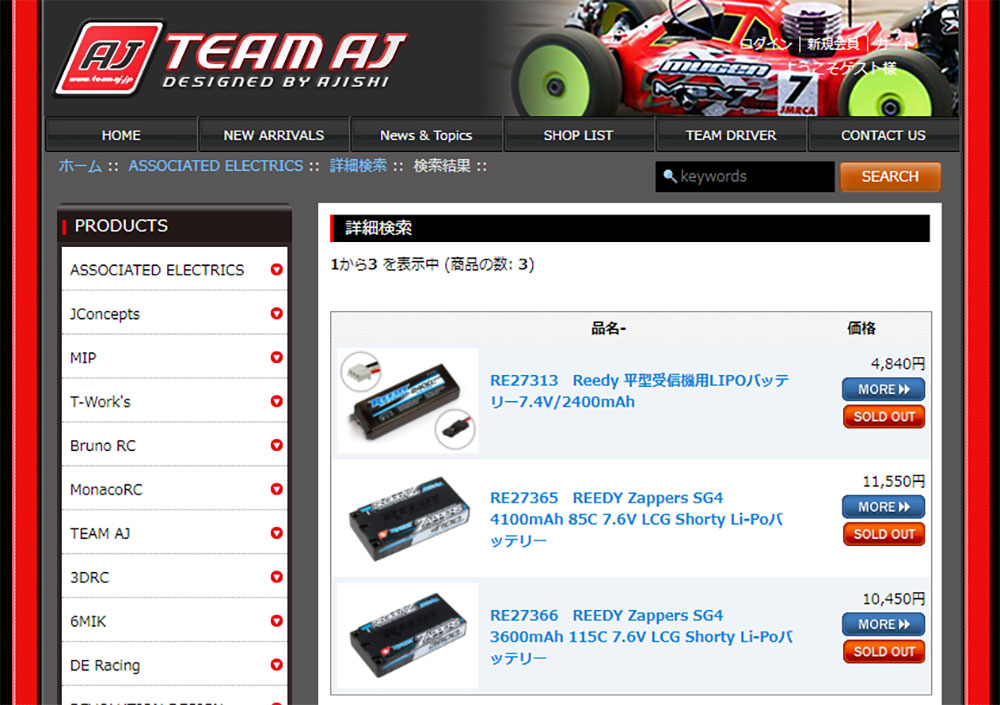Open the RE27313 Reedy LIPO product link
Image resolution: width=1000 pixels, height=705 pixels.
tap(639, 391)
